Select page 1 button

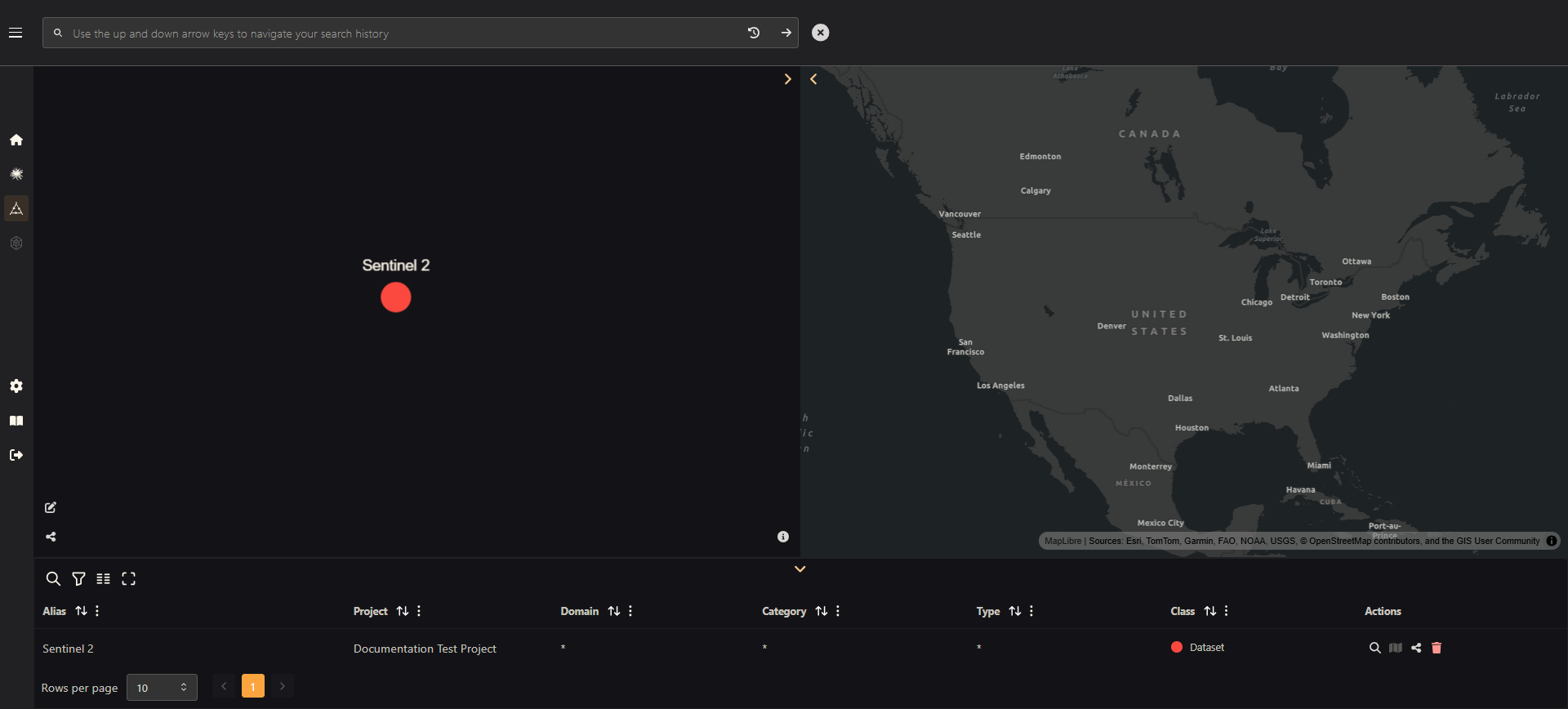[x=253, y=686]
